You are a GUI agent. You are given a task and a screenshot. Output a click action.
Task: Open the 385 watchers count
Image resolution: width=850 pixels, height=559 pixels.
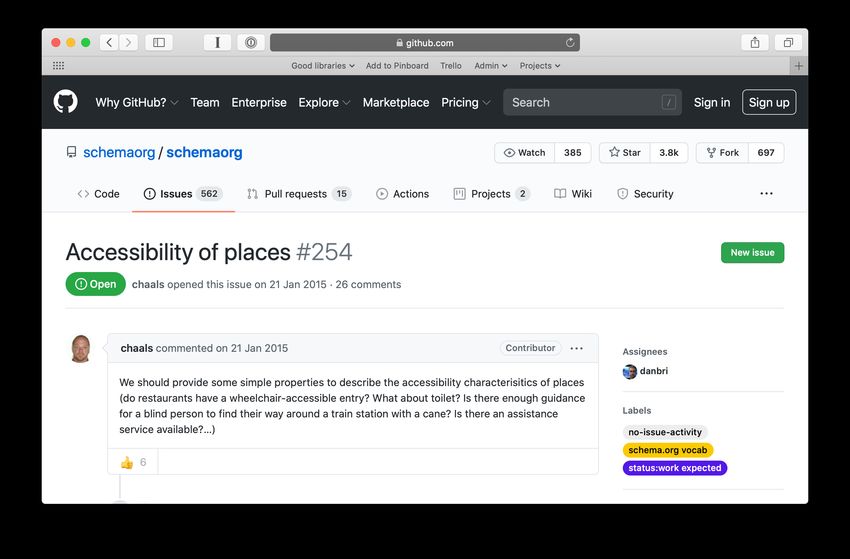click(572, 153)
